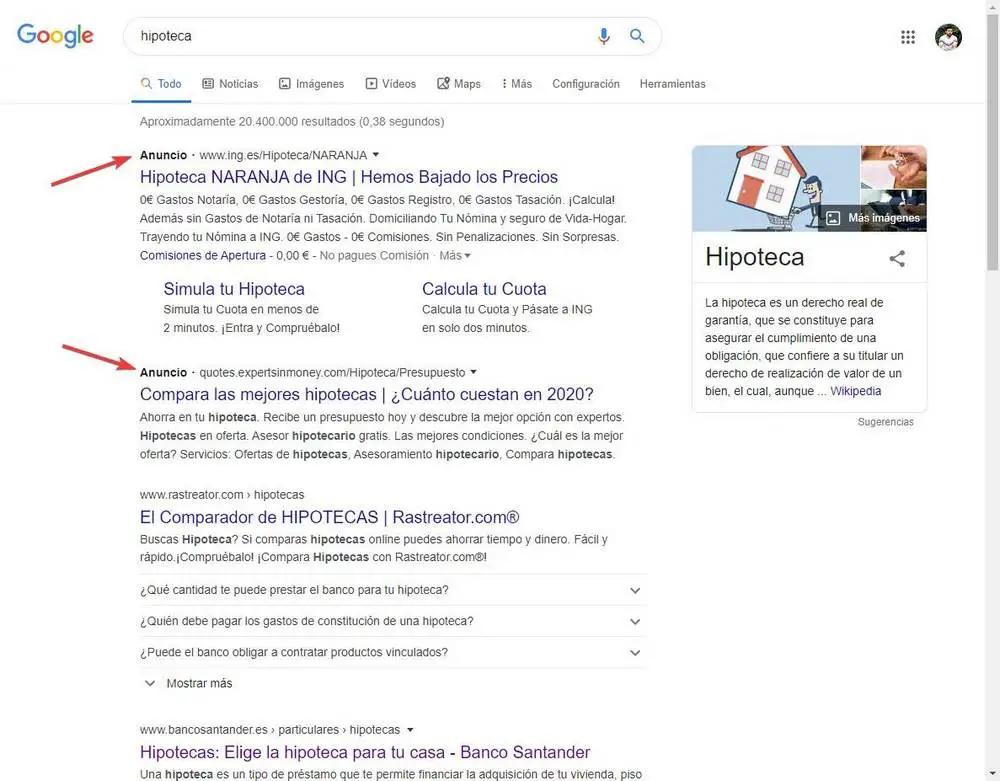Image resolution: width=1000 pixels, height=781 pixels.
Task: Open dropdown arrow next to ing.es URL
Action: point(376,155)
